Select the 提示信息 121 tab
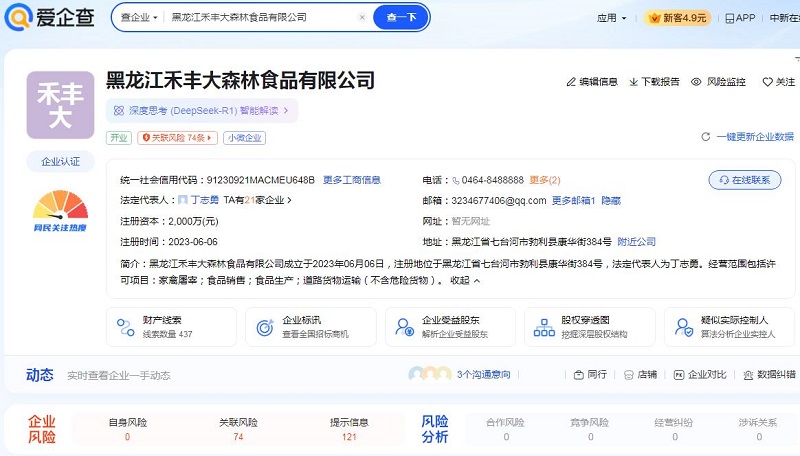This screenshot has width=800, height=456. pyautogui.click(x=349, y=429)
